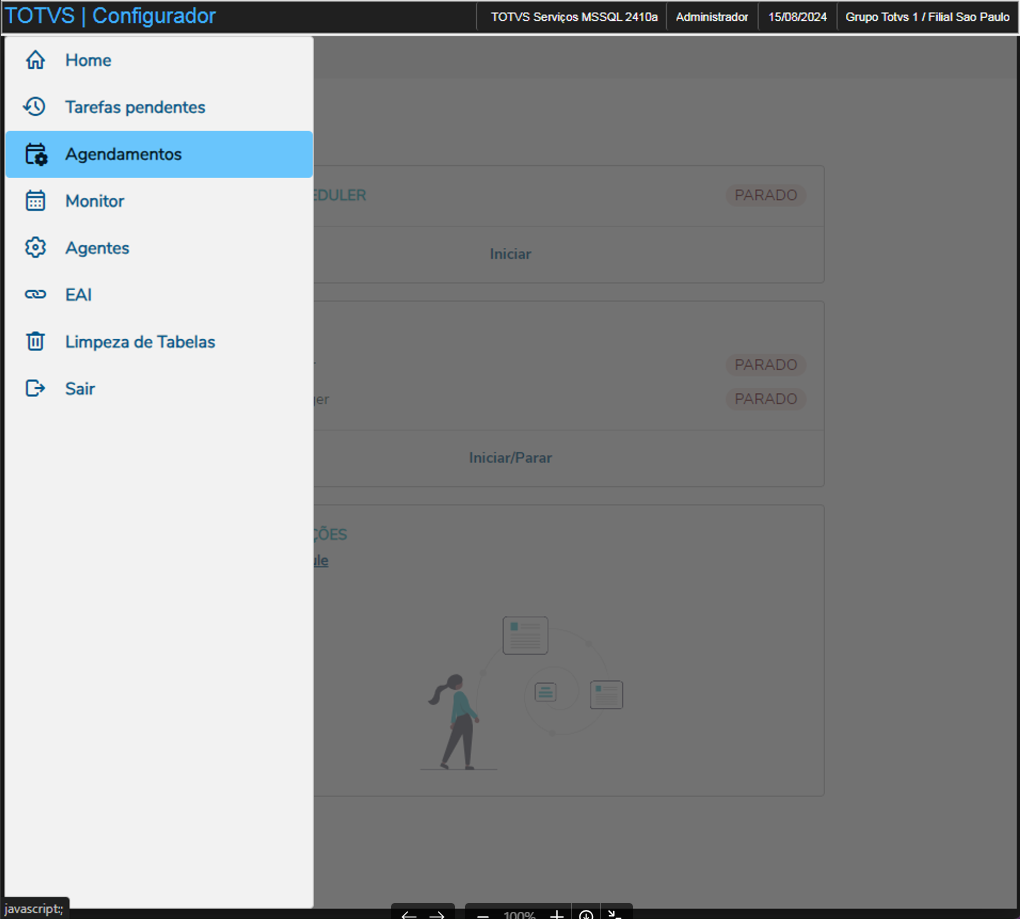Click the TOTVS | Configurador title
Viewport: 1020px width, 919px height.
click(110, 16)
